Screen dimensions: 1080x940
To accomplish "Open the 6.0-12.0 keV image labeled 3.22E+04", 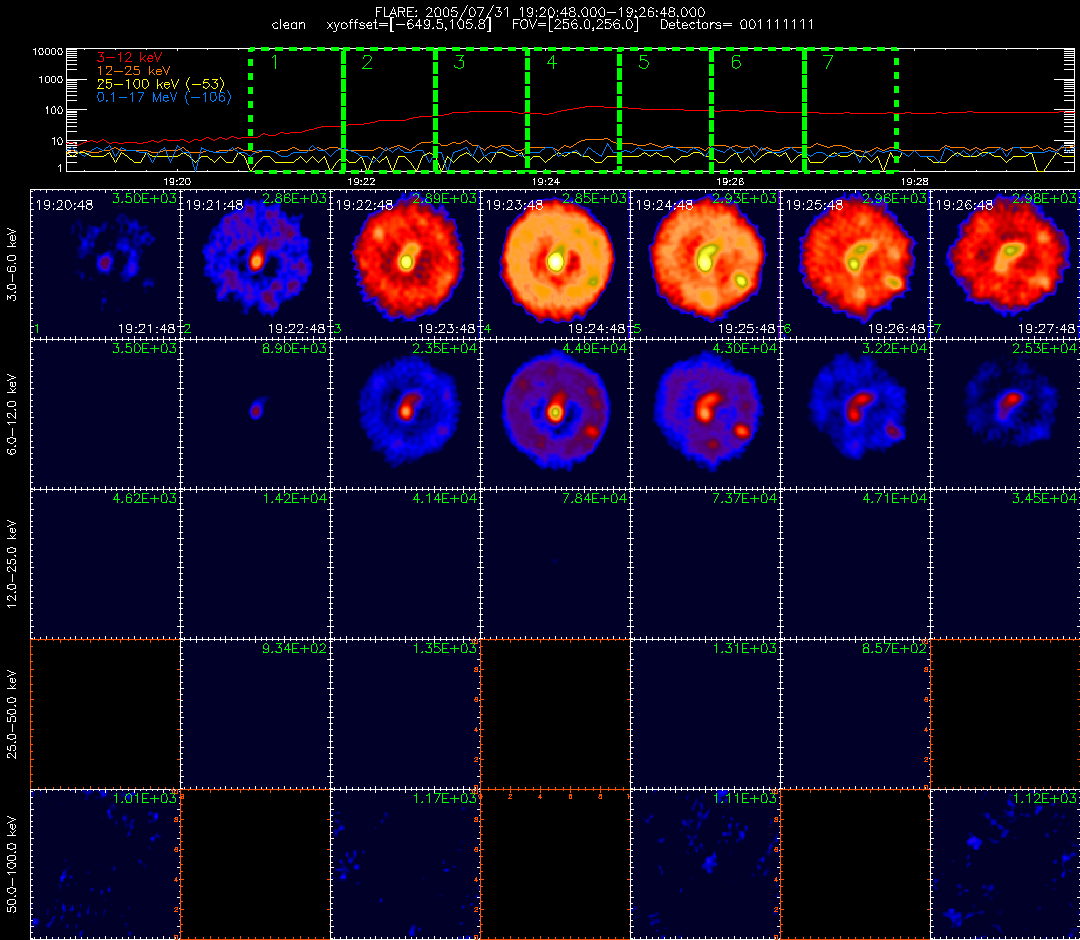I will pos(856,415).
